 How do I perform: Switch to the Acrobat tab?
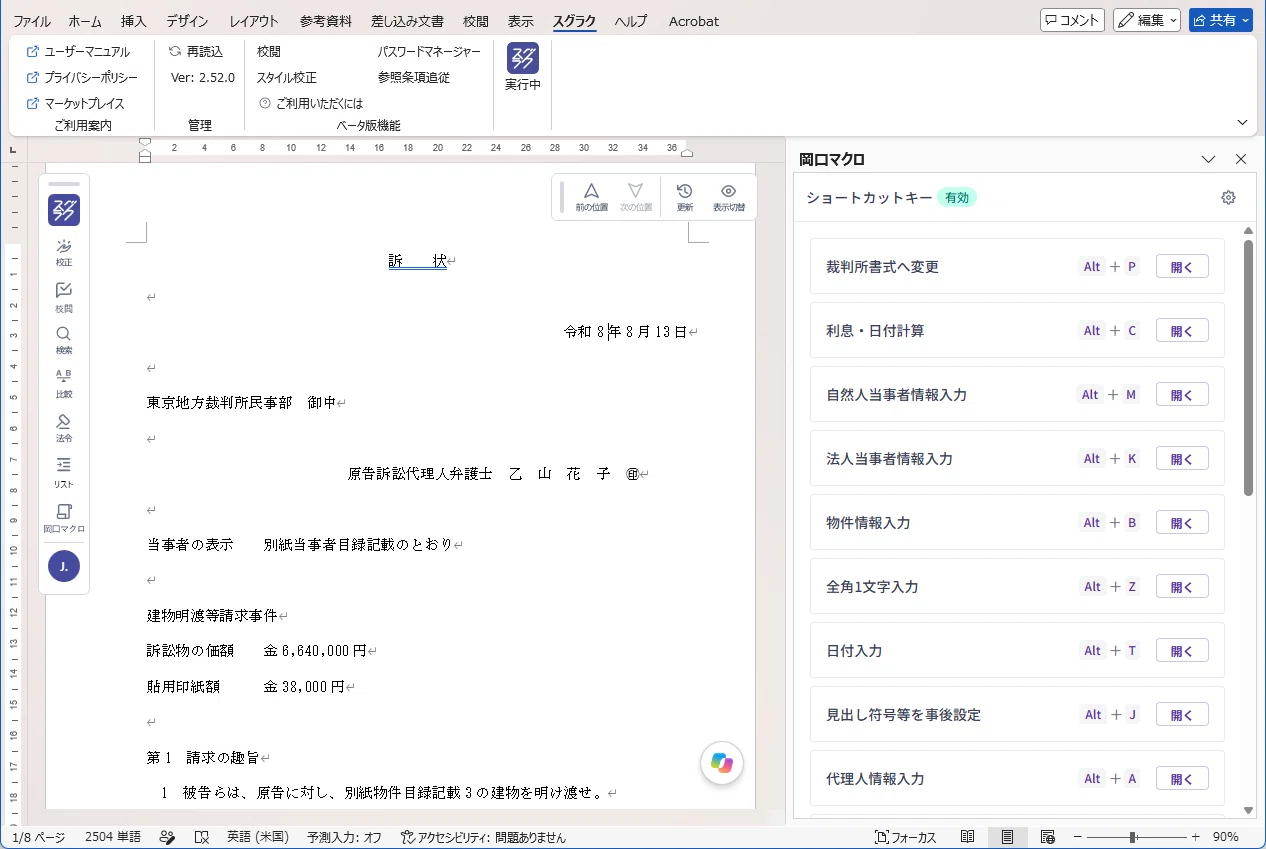click(x=694, y=21)
